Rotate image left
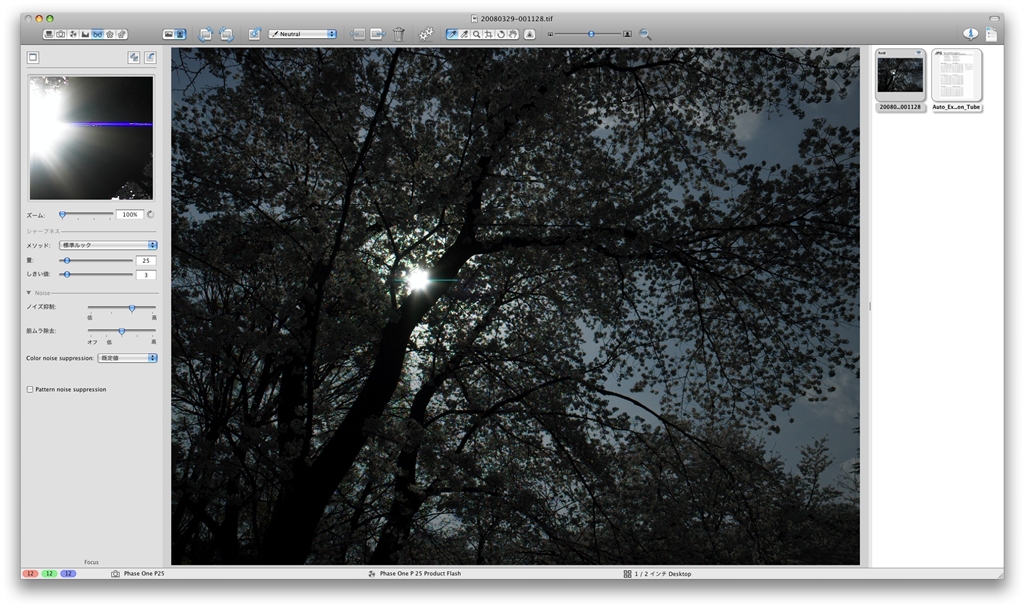Viewport: 1024px width, 607px height. pyautogui.click(x=206, y=34)
